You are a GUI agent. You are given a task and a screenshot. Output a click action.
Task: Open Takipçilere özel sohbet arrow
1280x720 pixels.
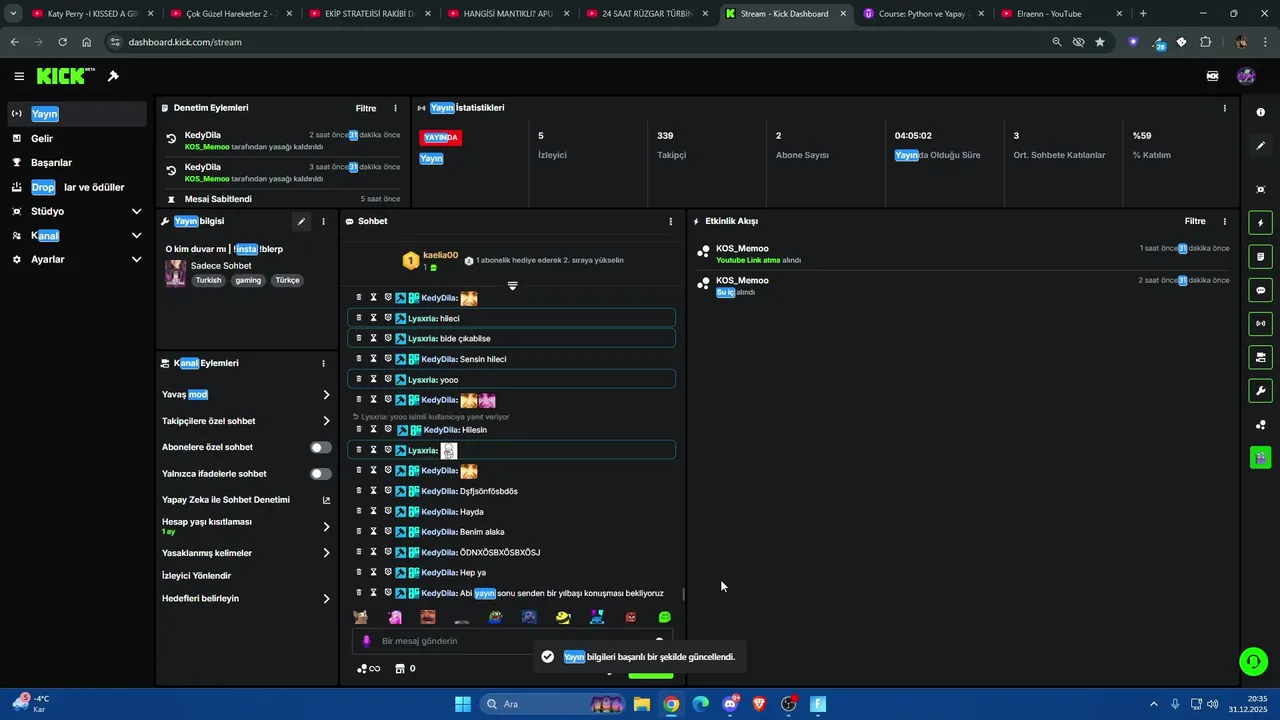click(326, 421)
